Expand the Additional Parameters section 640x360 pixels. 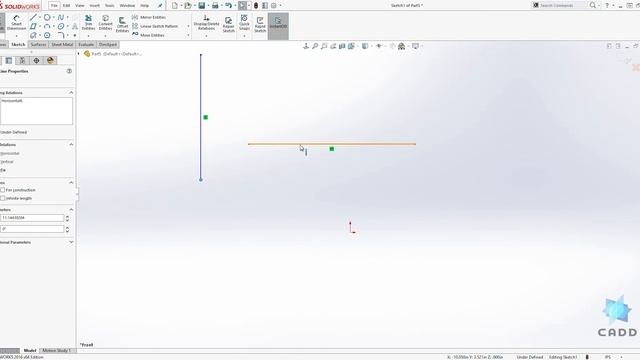[71, 242]
